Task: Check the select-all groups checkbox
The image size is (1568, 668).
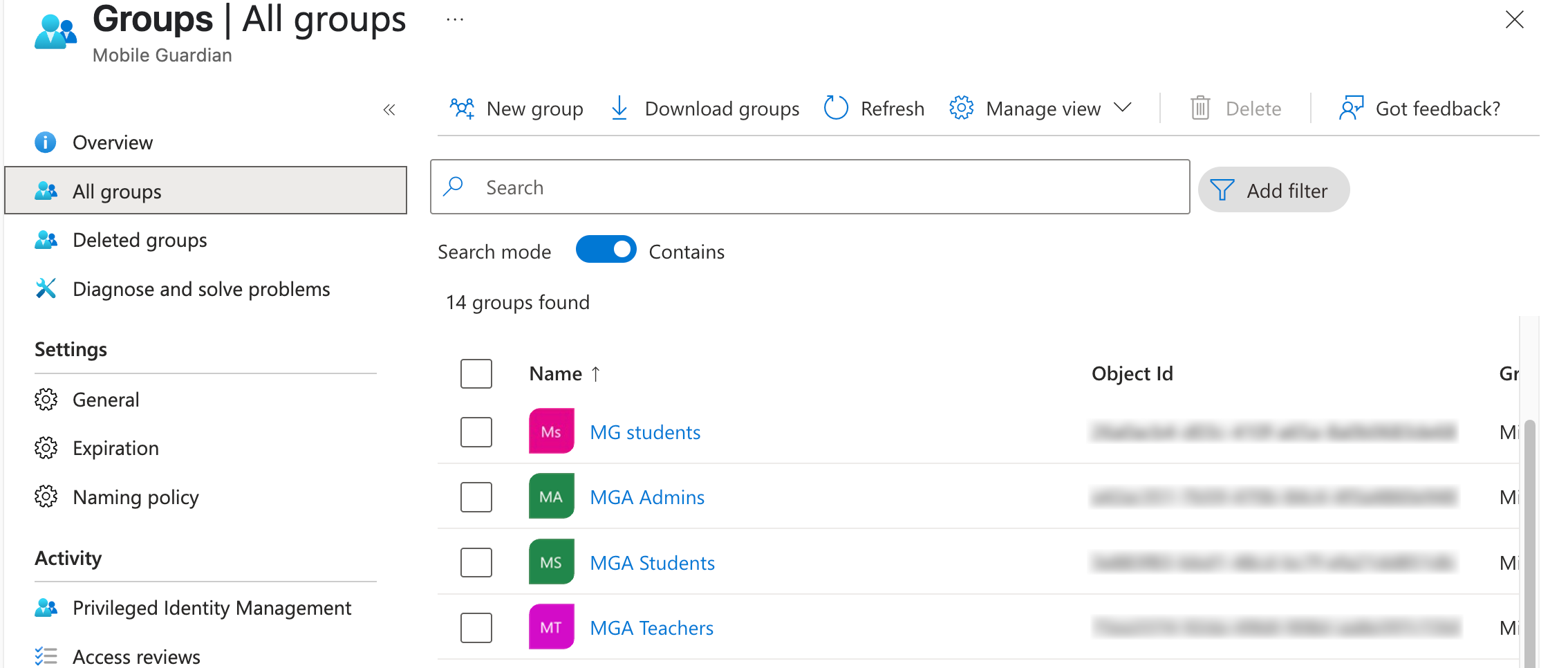Action: pyautogui.click(x=476, y=373)
